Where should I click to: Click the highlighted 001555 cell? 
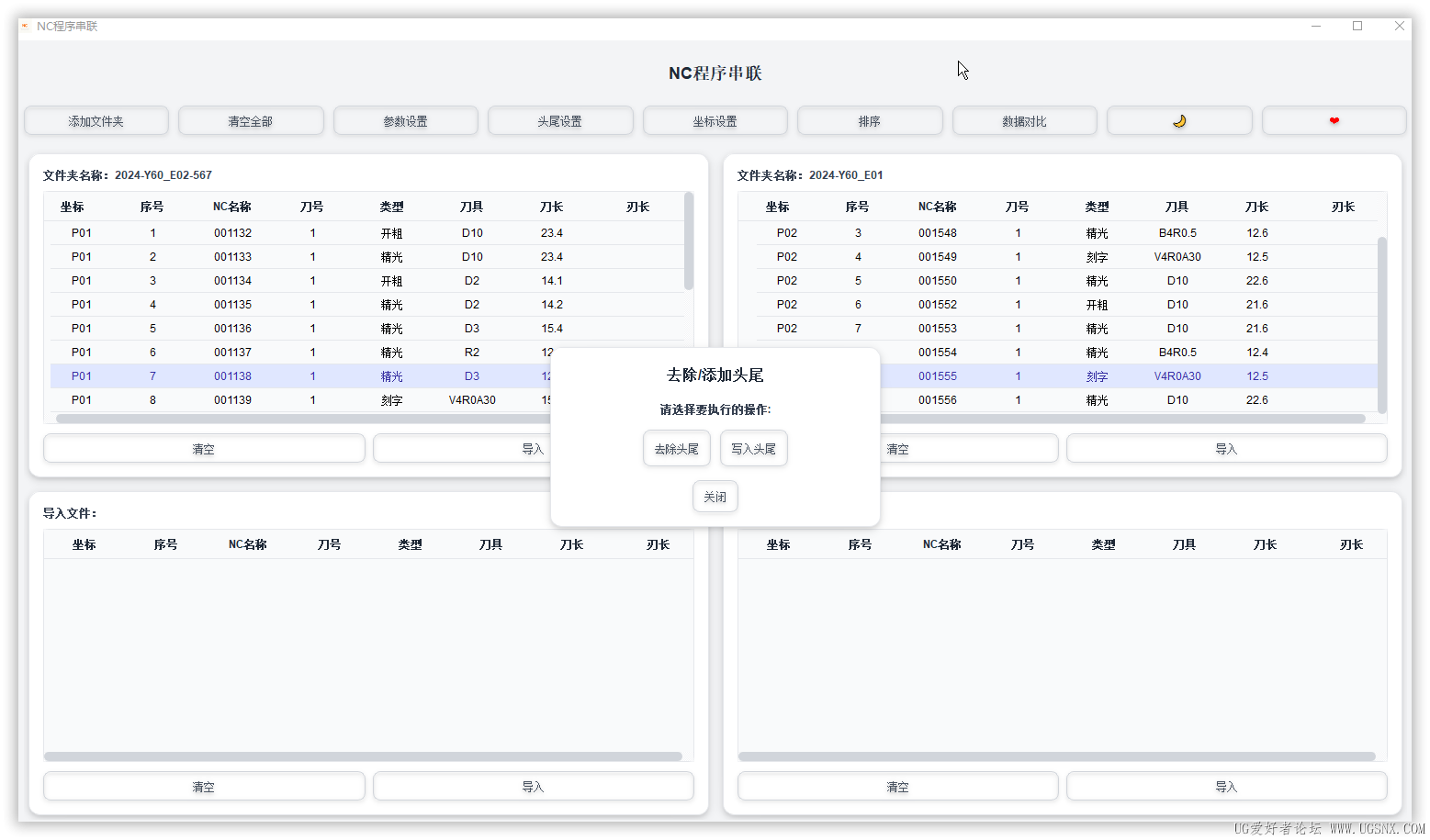click(938, 376)
